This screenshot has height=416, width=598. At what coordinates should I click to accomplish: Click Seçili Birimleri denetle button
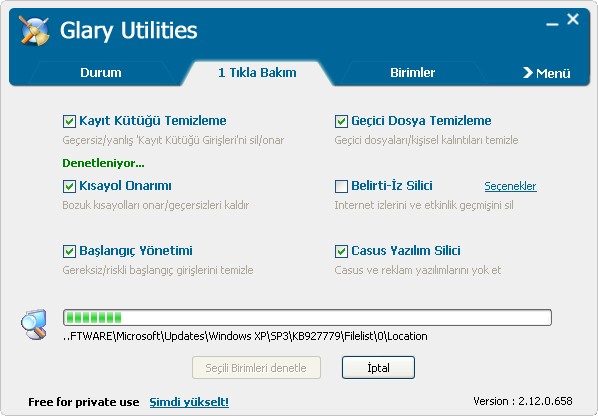pyautogui.click(x=256, y=368)
